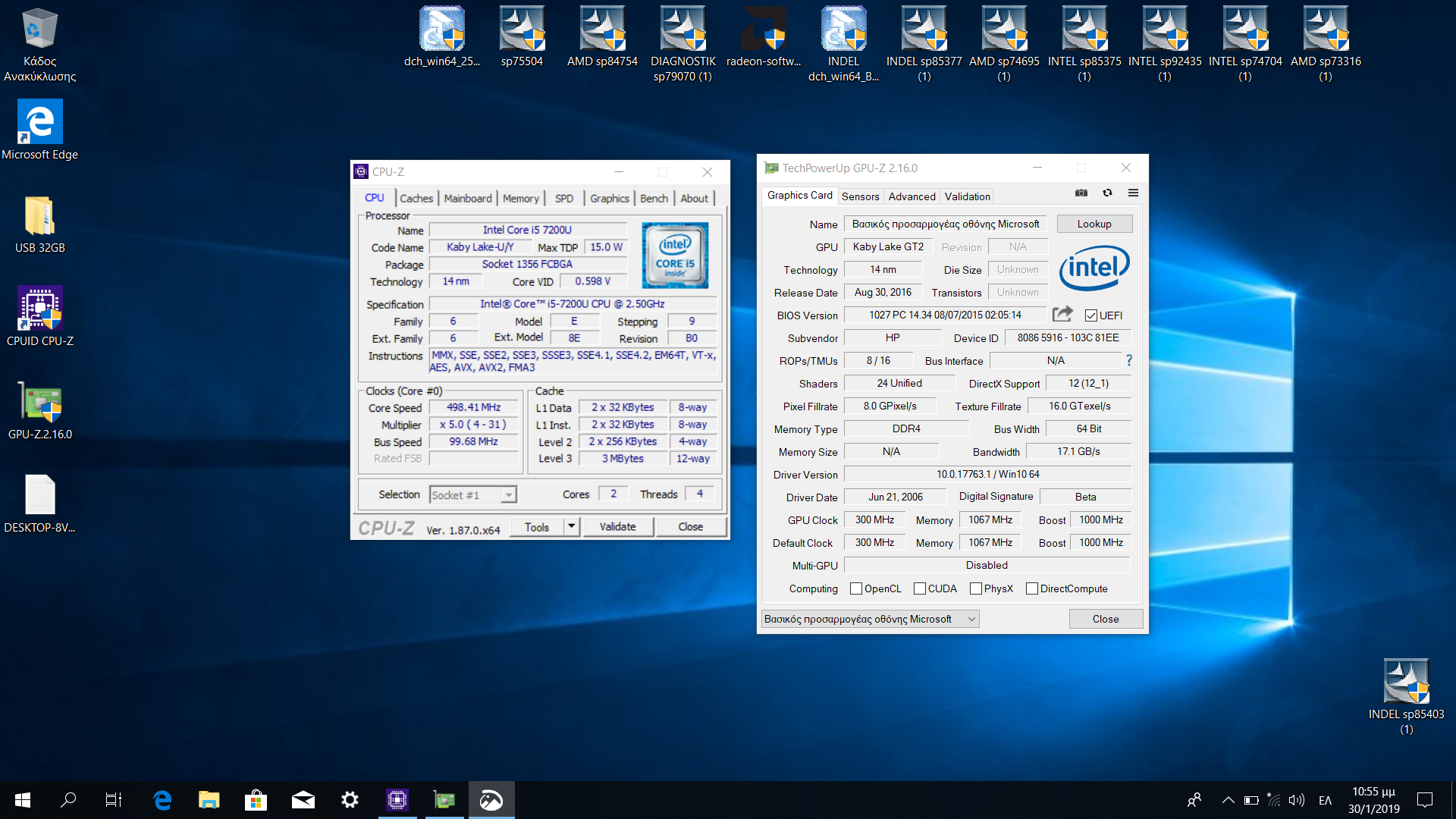
Task: Click the ΕΛ language indicator
Action: pyautogui.click(x=1326, y=800)
